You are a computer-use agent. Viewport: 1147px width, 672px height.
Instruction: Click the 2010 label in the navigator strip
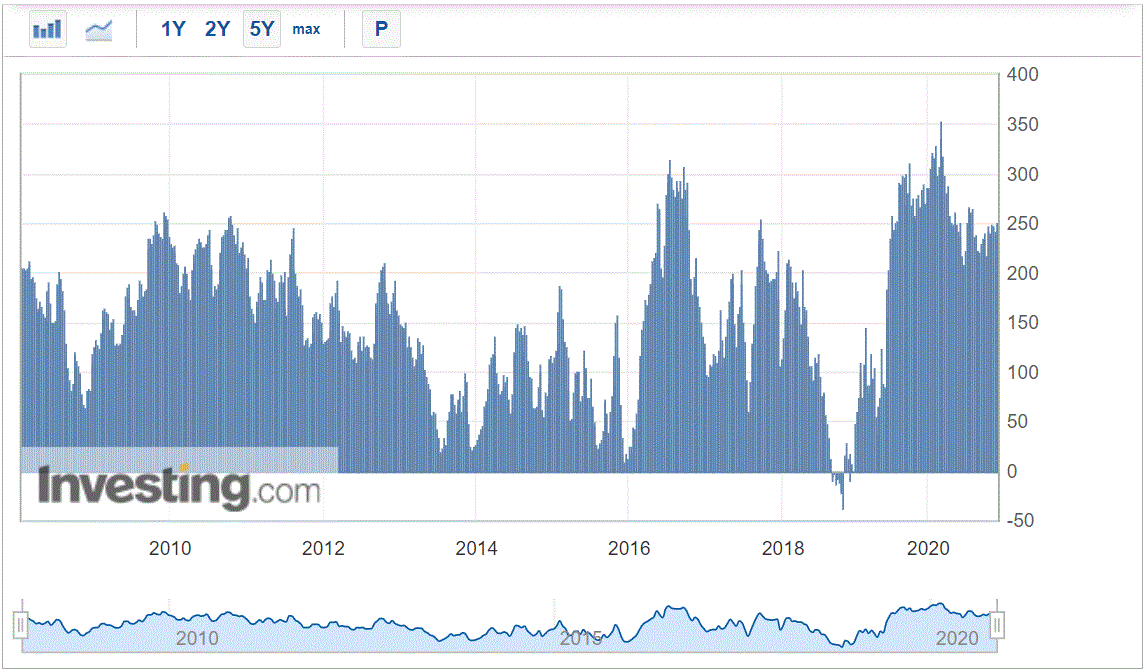pos(197,639)
